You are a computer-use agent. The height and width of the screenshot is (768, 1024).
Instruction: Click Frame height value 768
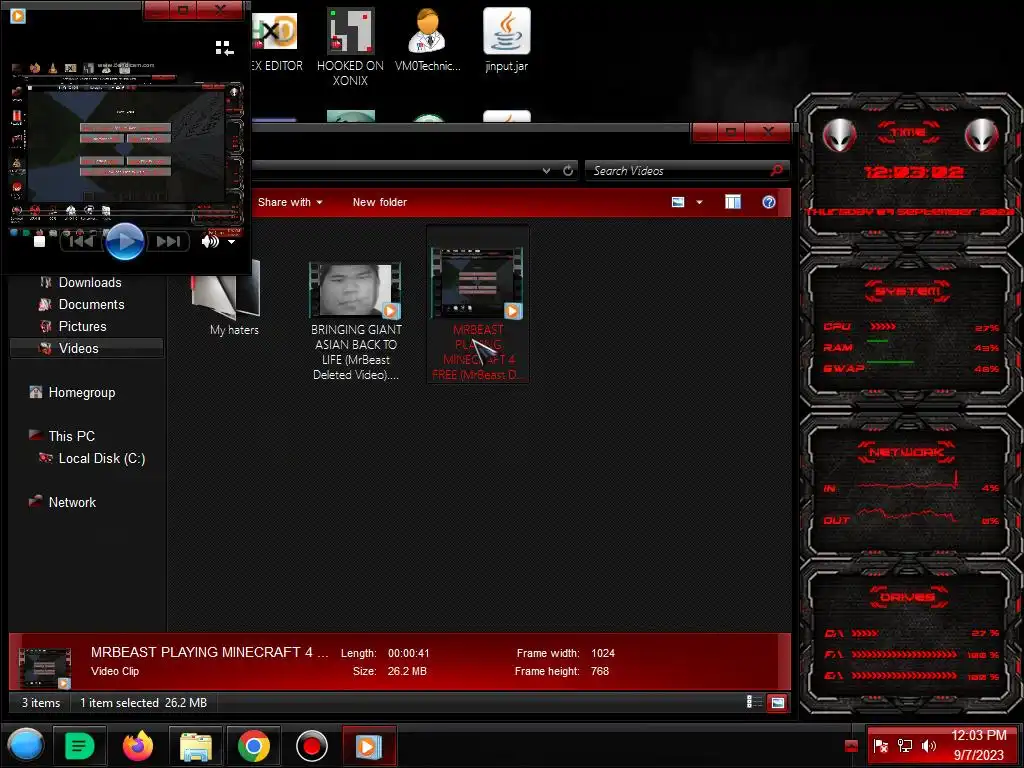point(600,671)
